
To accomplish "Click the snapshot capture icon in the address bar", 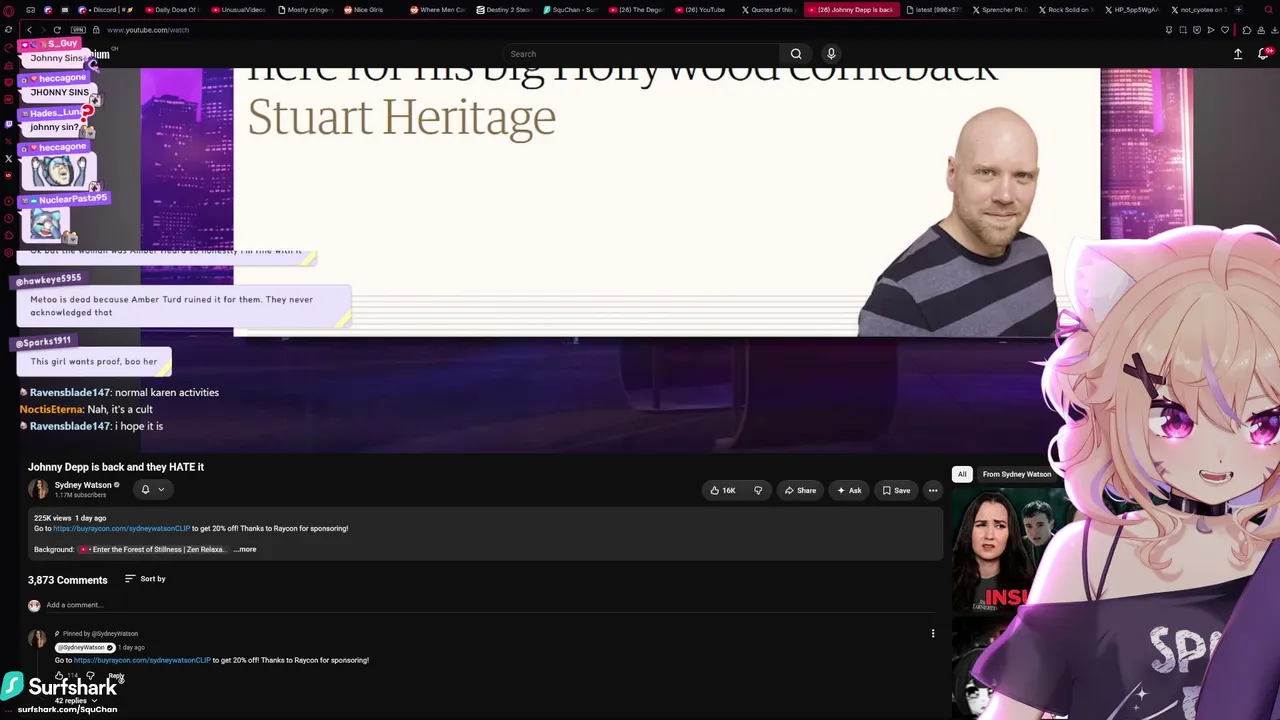I will (x=1183, y=30).
